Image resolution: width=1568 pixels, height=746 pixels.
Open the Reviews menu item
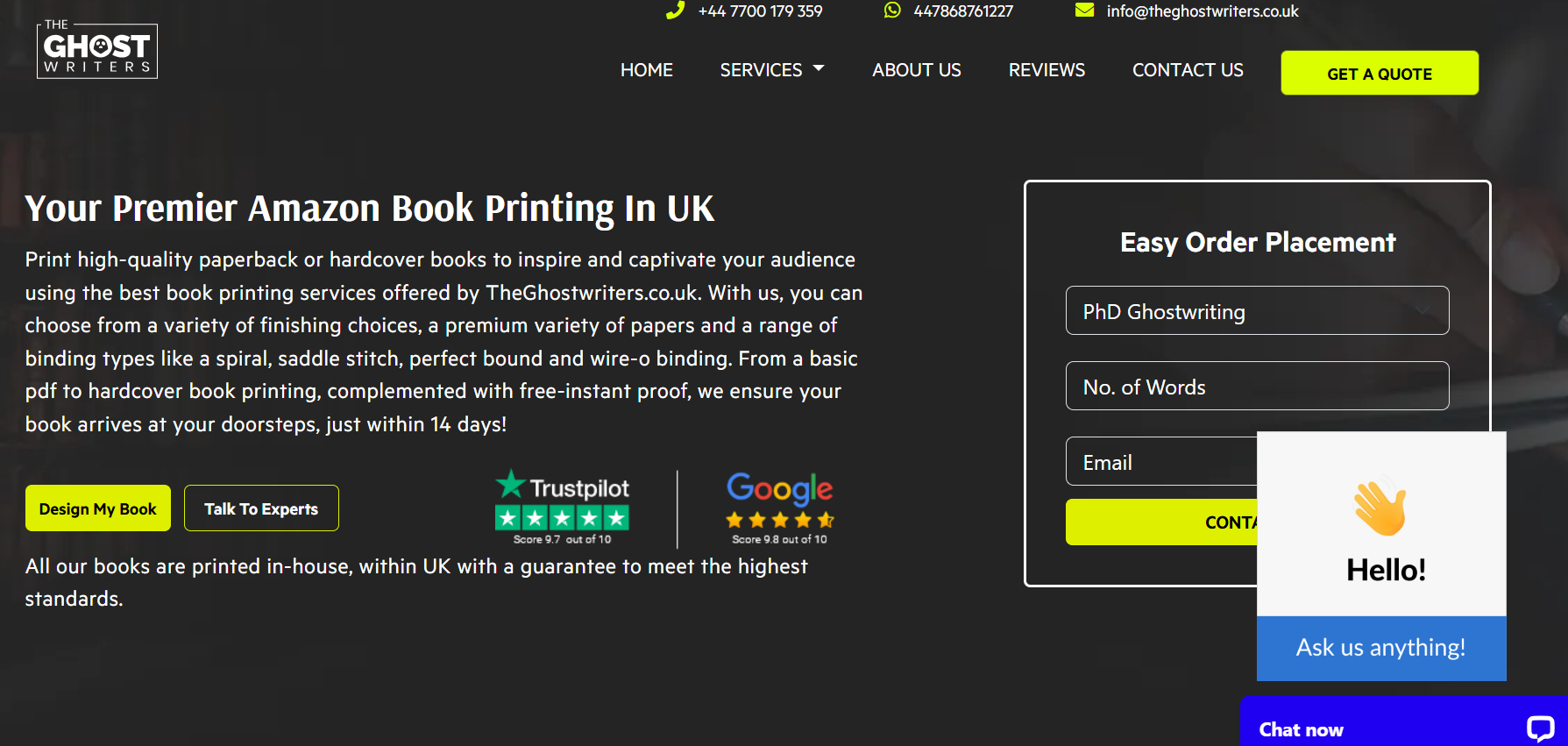[1047, 70]
